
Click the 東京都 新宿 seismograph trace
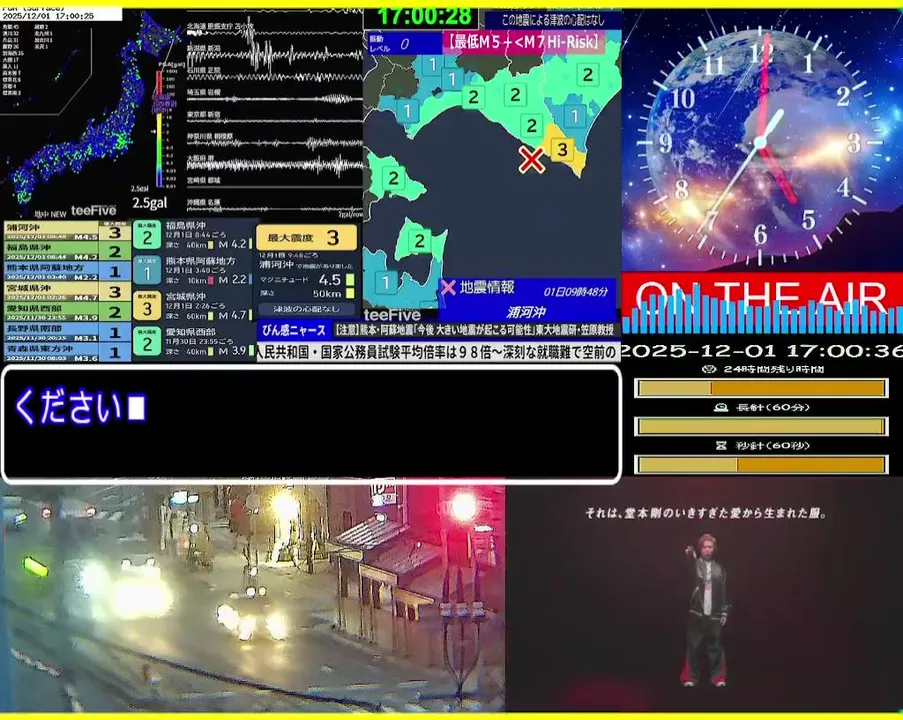[275, 119]
